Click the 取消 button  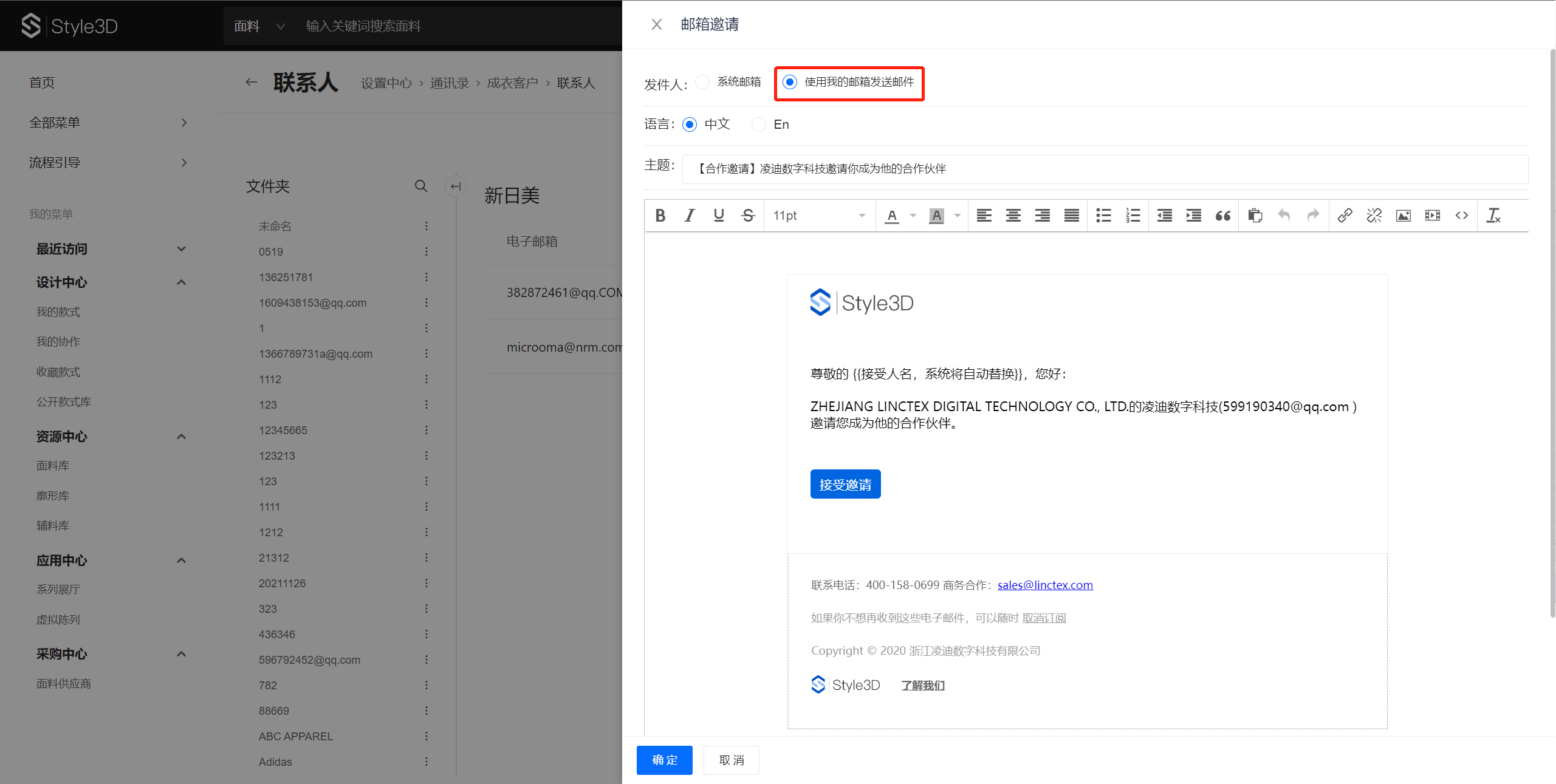[731, 760]
